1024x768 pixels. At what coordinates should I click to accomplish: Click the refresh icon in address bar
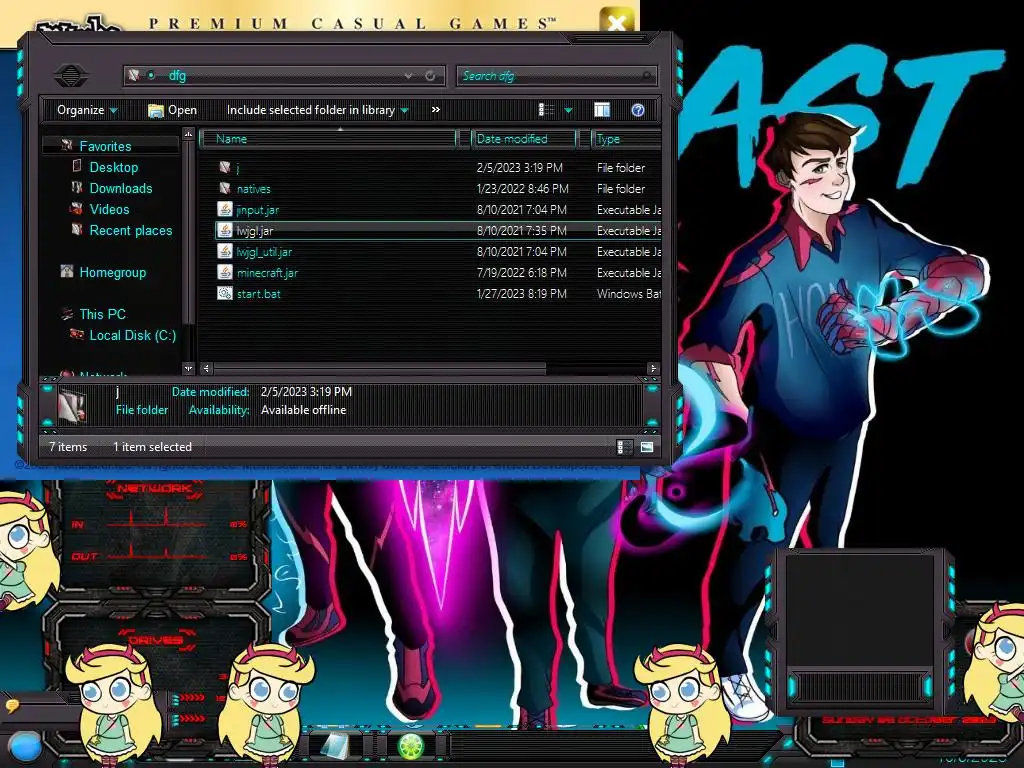coord(430,76)
